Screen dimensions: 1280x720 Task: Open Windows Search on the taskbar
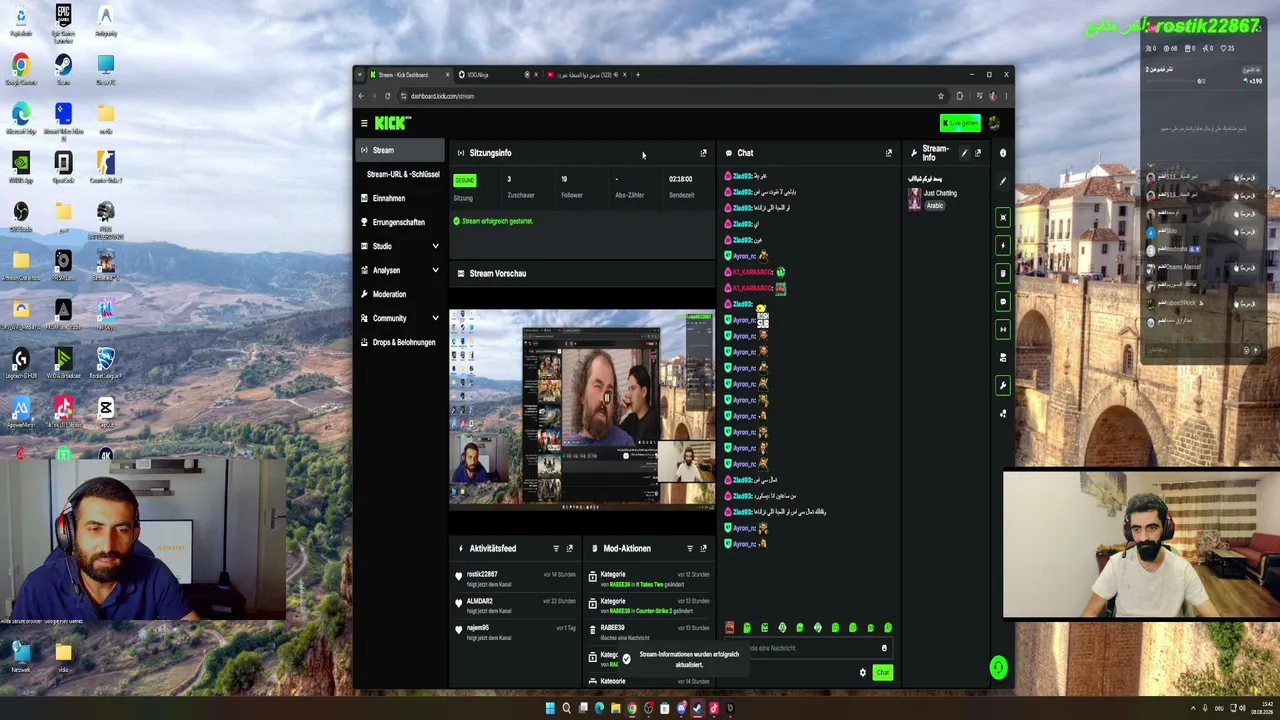[566, 708]
